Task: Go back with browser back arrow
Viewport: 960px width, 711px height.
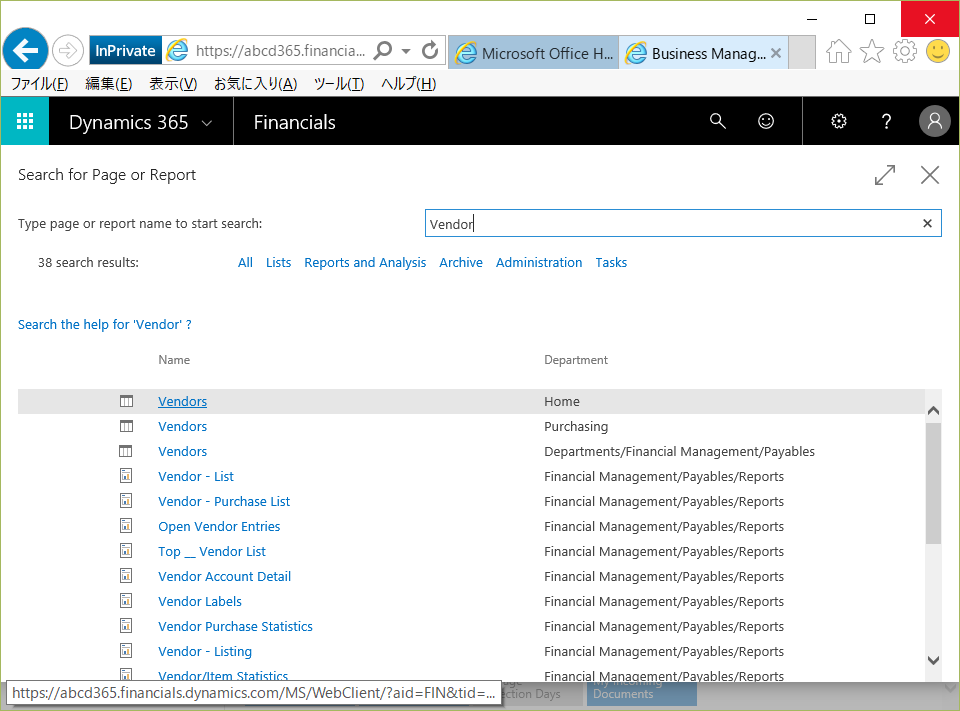Action: click(25, 50)
